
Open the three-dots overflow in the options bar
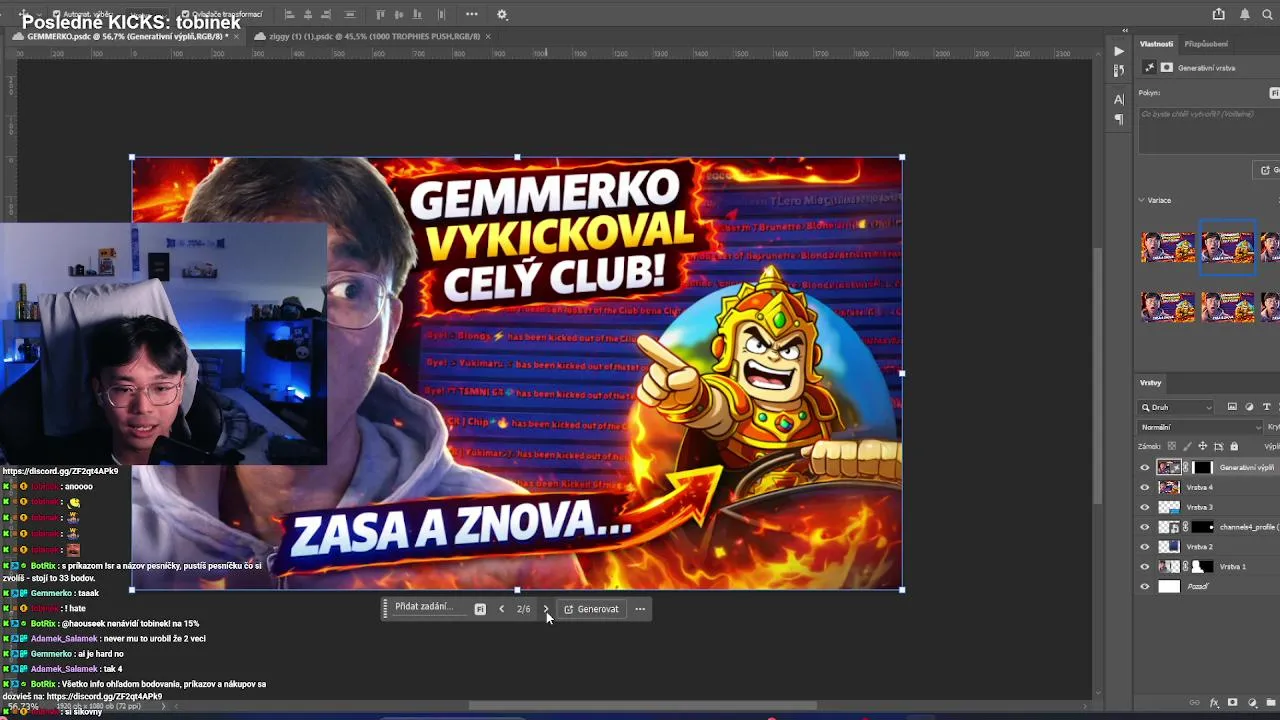[x=472, y=14]
